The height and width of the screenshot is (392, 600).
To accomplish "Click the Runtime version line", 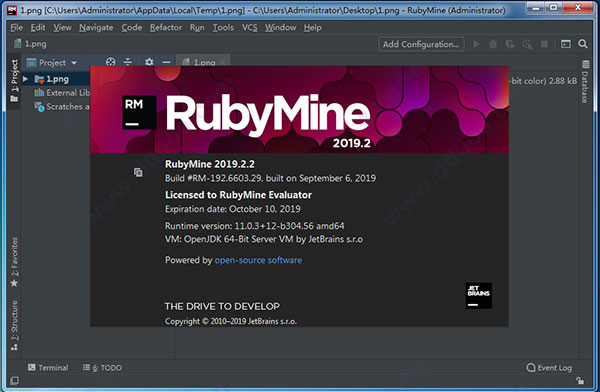I will tap(254, 226).
